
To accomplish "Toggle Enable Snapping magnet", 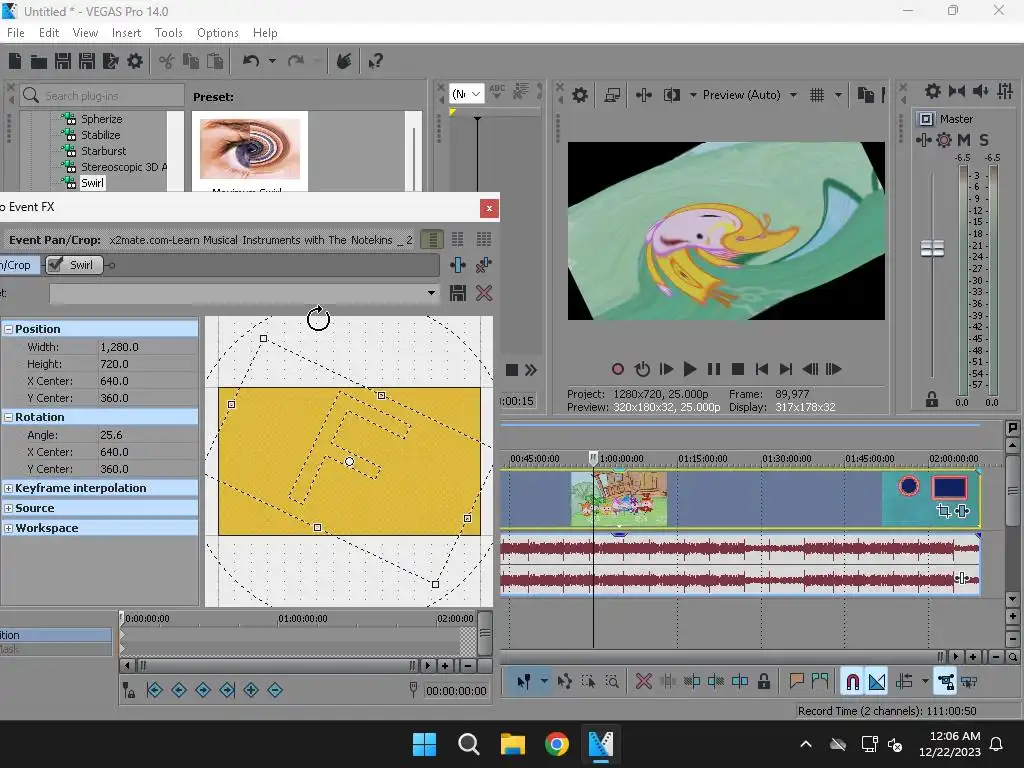I will [852, 682].
